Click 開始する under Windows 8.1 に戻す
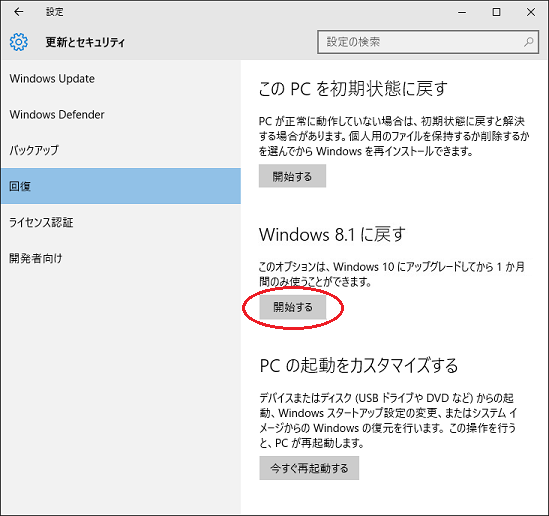The width and height of the screenshot is (549, 516). pyautogui.click(x=293, y=307)
